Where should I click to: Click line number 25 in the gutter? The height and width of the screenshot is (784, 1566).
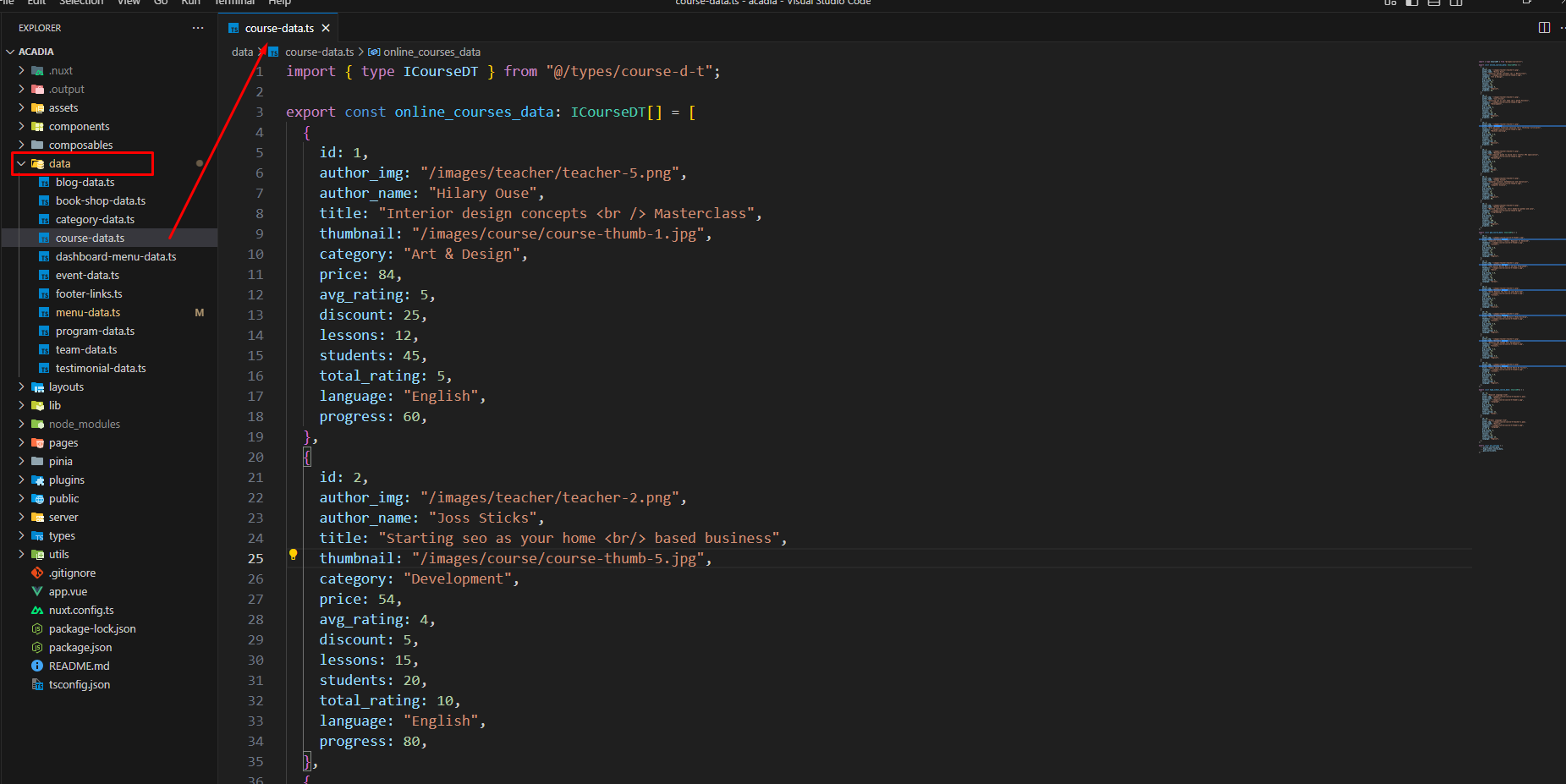pyautogui.click(x=256, y=558)
